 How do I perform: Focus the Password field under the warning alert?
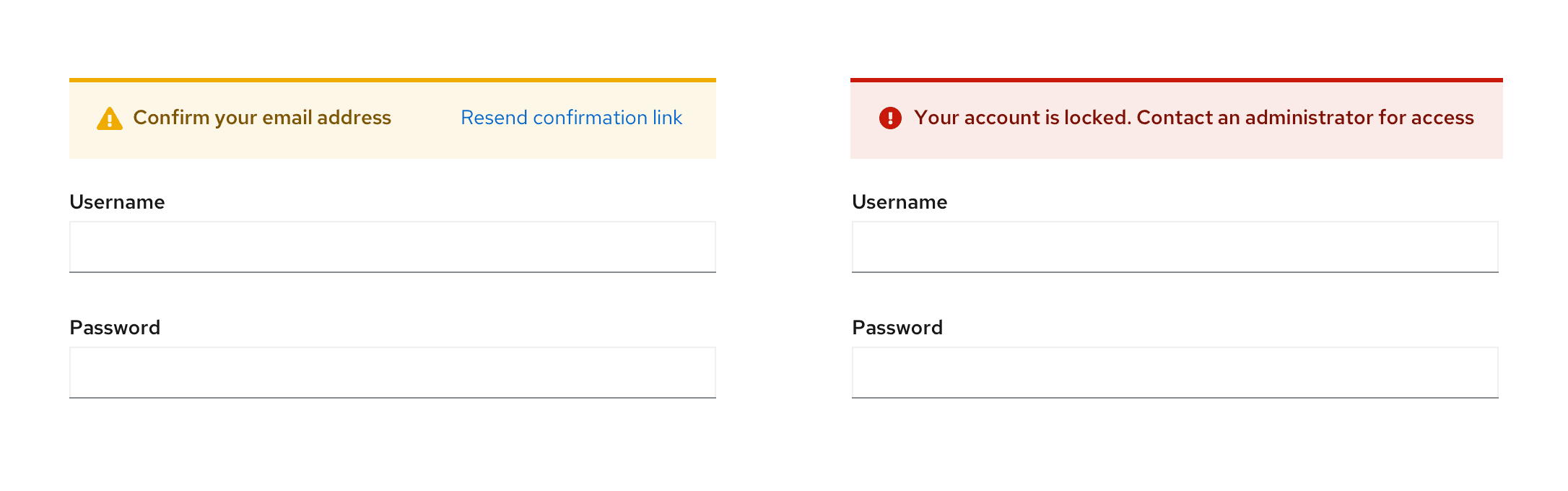[x=393, y=373]
